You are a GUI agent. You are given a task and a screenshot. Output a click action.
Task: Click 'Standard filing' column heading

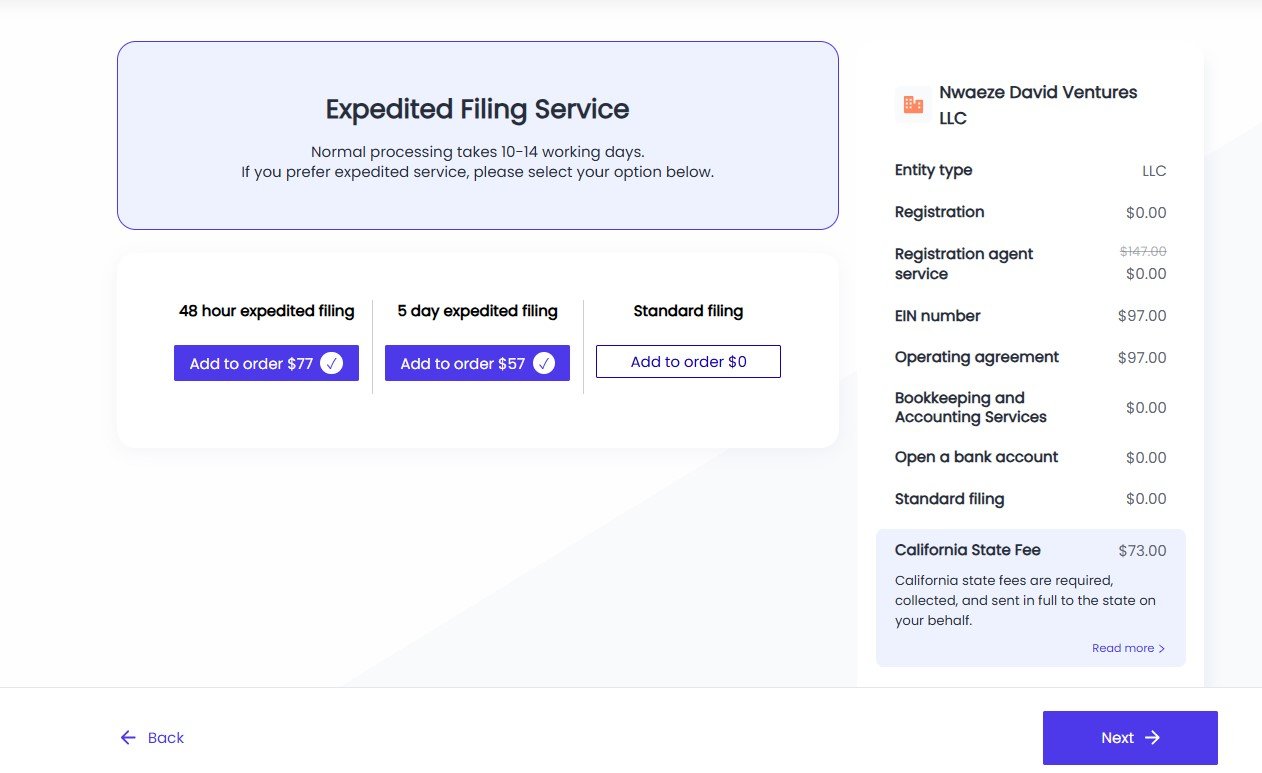coord(688,311)
